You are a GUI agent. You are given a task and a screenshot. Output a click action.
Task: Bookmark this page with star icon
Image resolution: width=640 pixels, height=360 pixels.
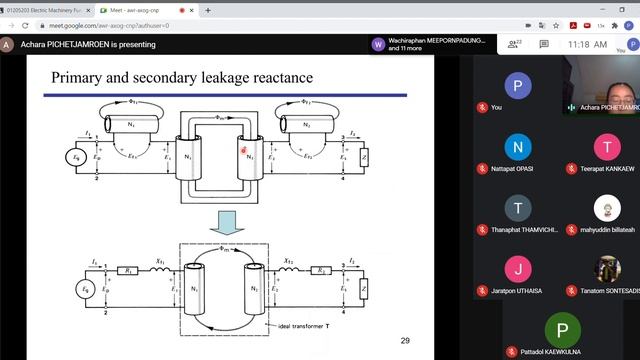coord(556,26)
